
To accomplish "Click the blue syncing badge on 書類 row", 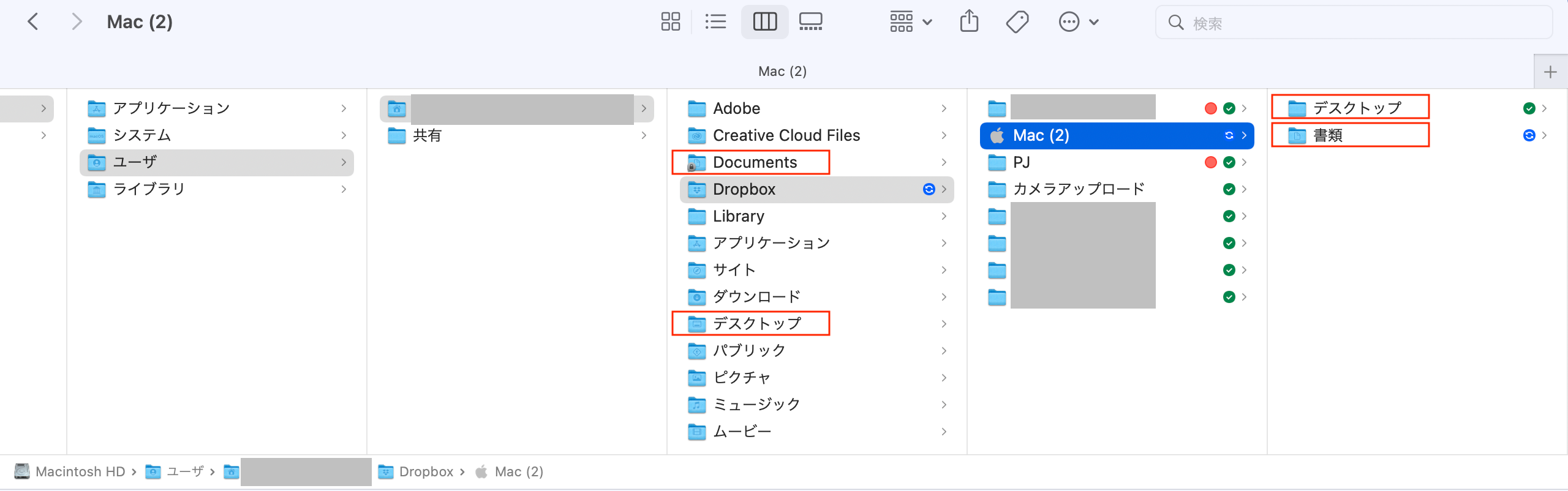I will click(x=1529, y=135).
